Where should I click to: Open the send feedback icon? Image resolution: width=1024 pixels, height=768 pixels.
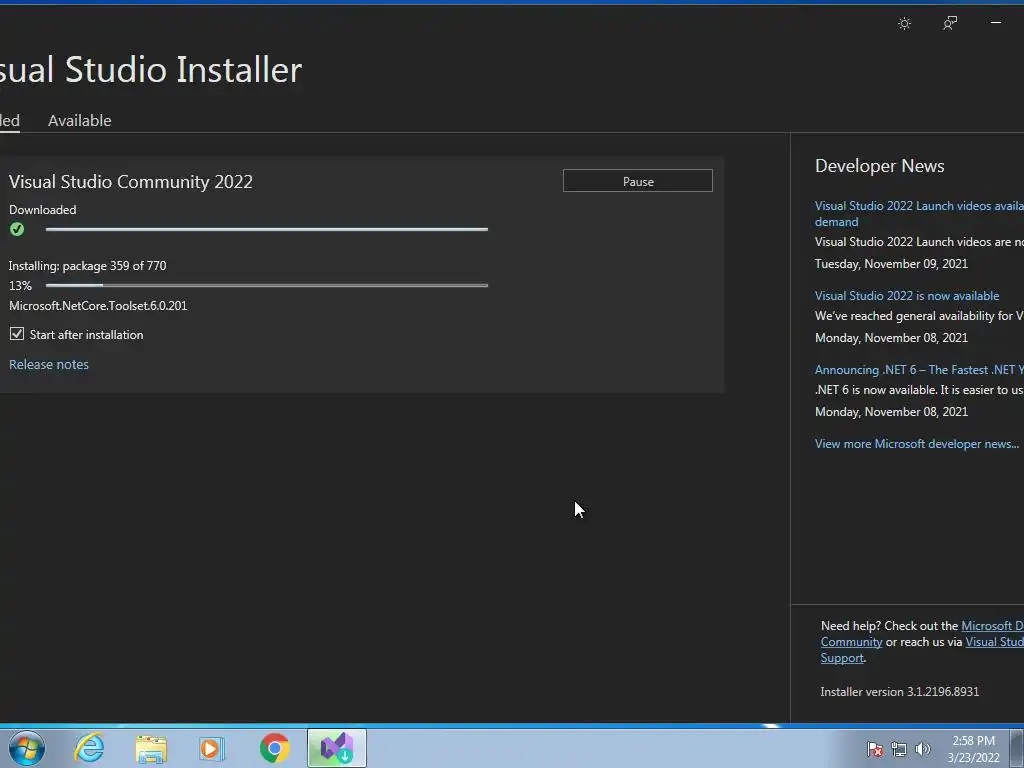point(950,24)
